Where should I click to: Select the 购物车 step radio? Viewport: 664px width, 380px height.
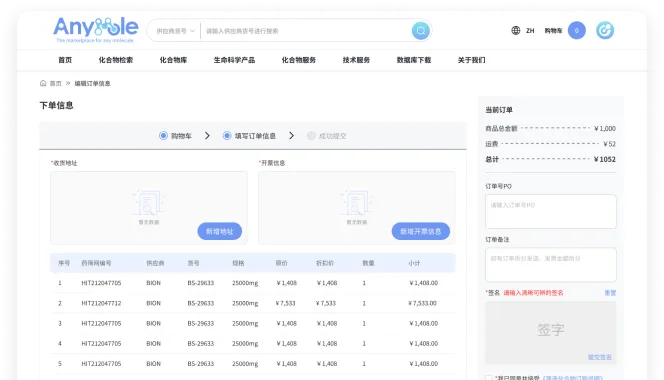(x=163, y=136)
